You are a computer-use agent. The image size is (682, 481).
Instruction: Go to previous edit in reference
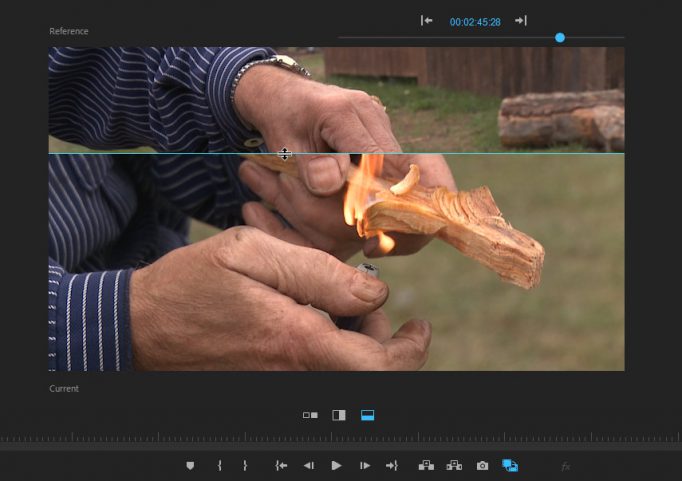427,21
